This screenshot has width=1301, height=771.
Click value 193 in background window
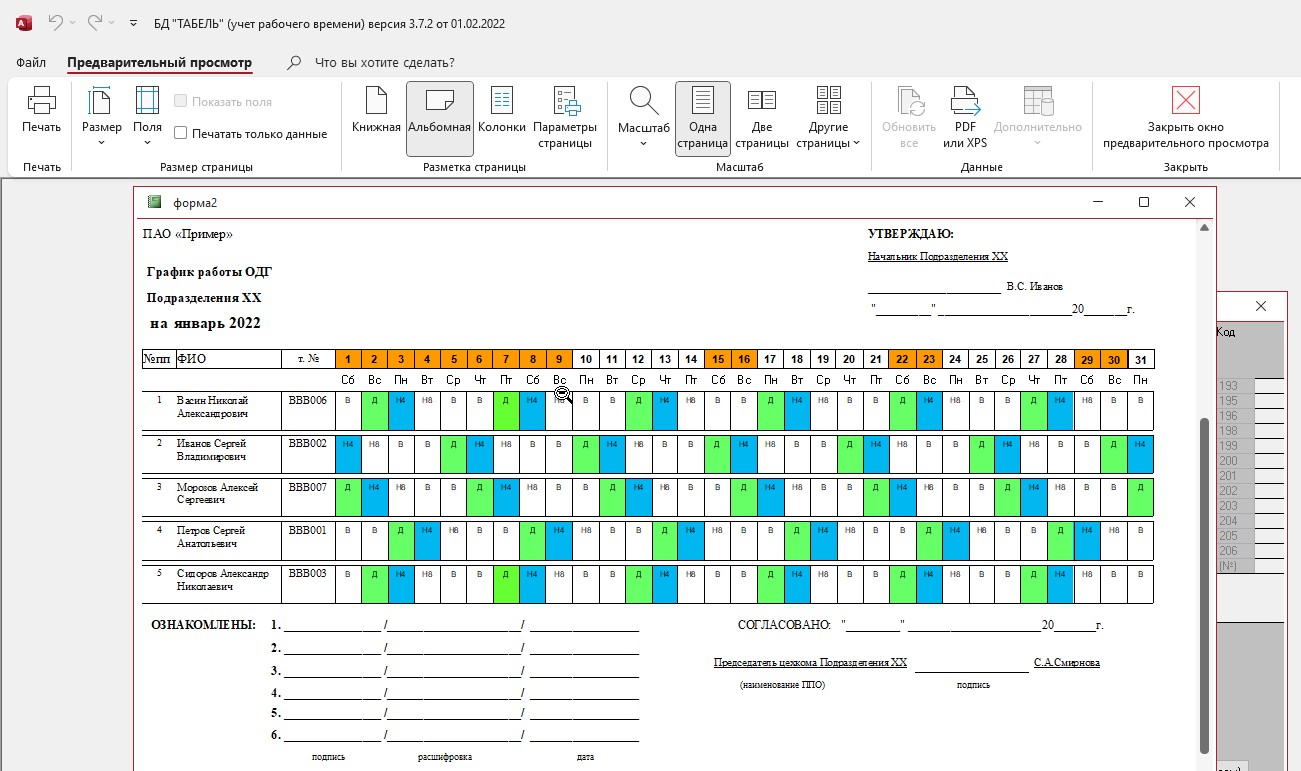1228,386
